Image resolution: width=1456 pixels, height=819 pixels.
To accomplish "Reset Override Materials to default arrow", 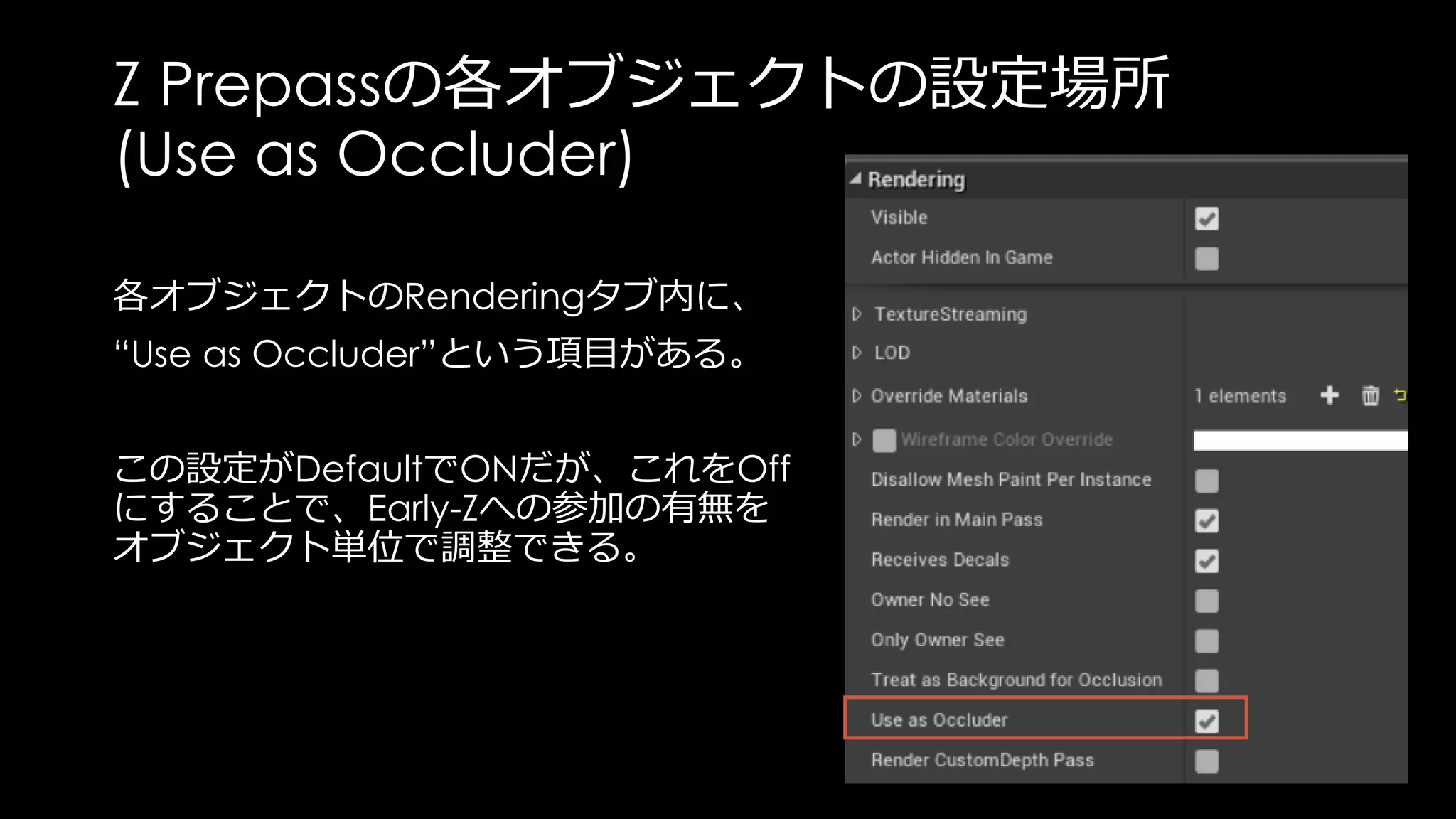I will (x=1400, y=395).
